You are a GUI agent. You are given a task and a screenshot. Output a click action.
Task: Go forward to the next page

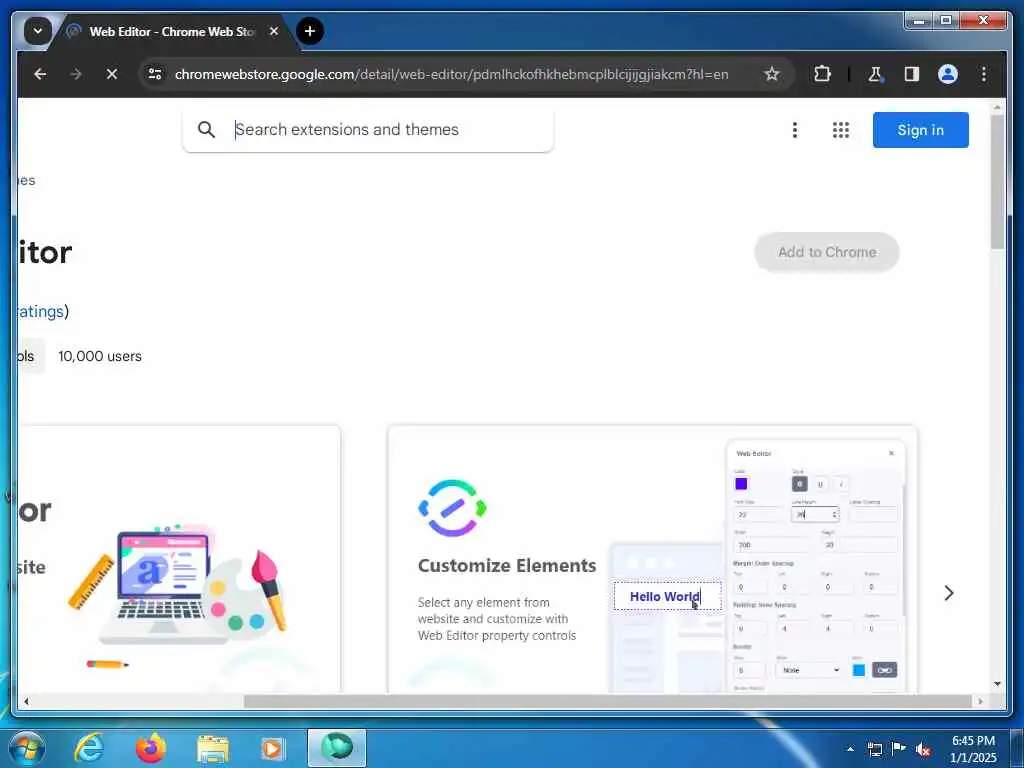click(x=76, y=74)
